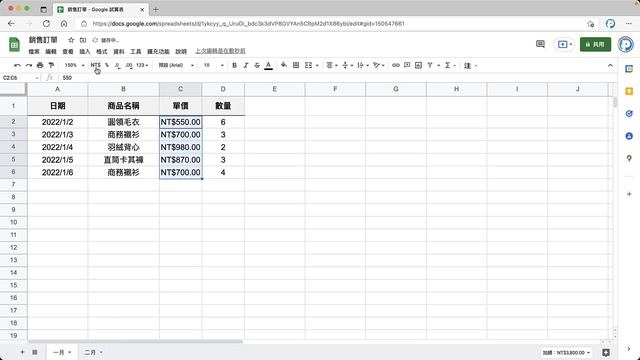Open the Google account avatar
This screenshot has width=640, height=360.
point(626,44)
